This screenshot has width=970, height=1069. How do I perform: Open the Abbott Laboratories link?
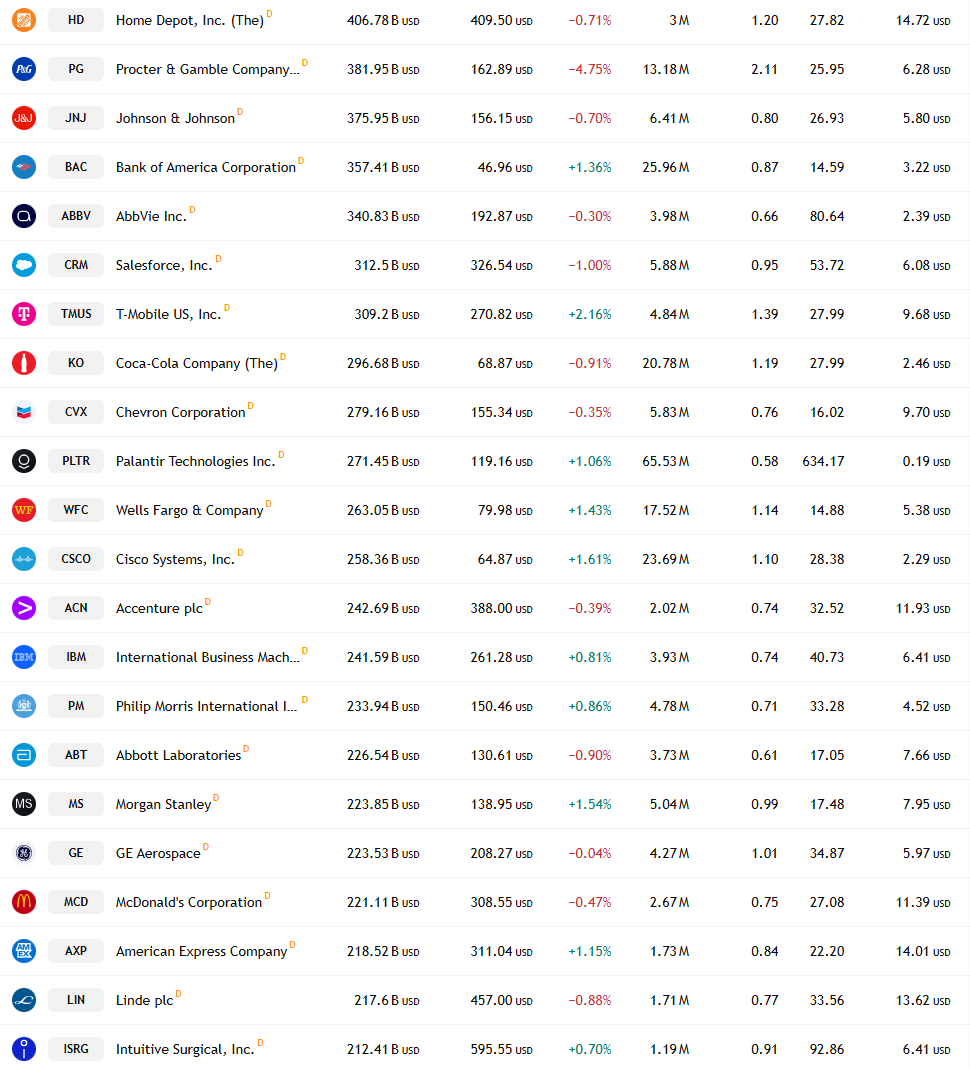(x=179, y=755)
